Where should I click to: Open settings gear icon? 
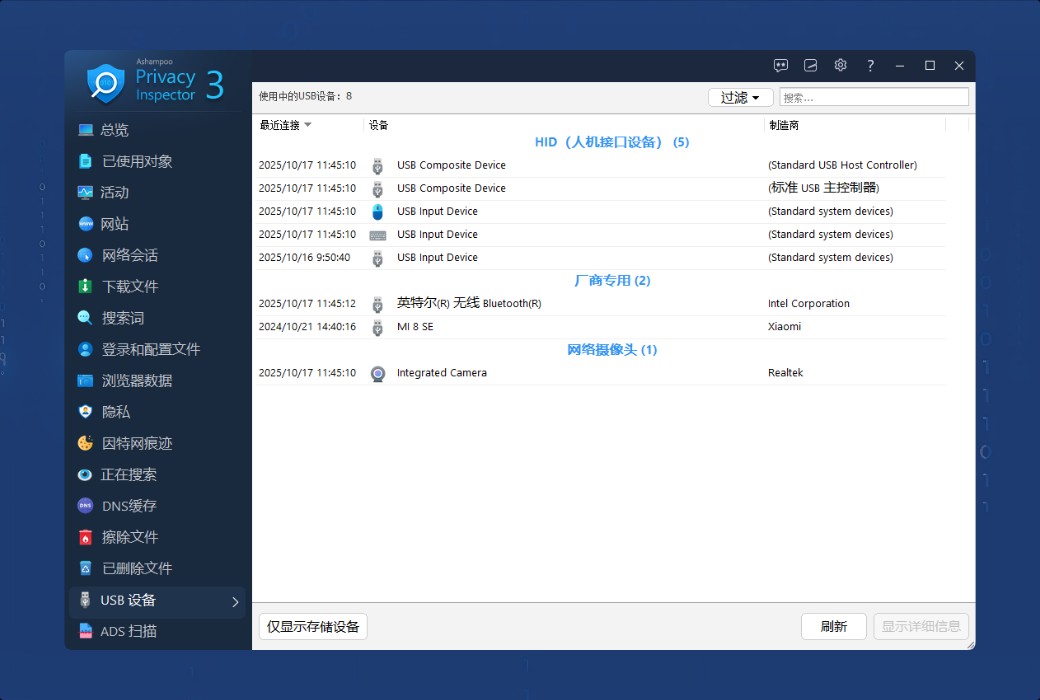tap(840, 65)
